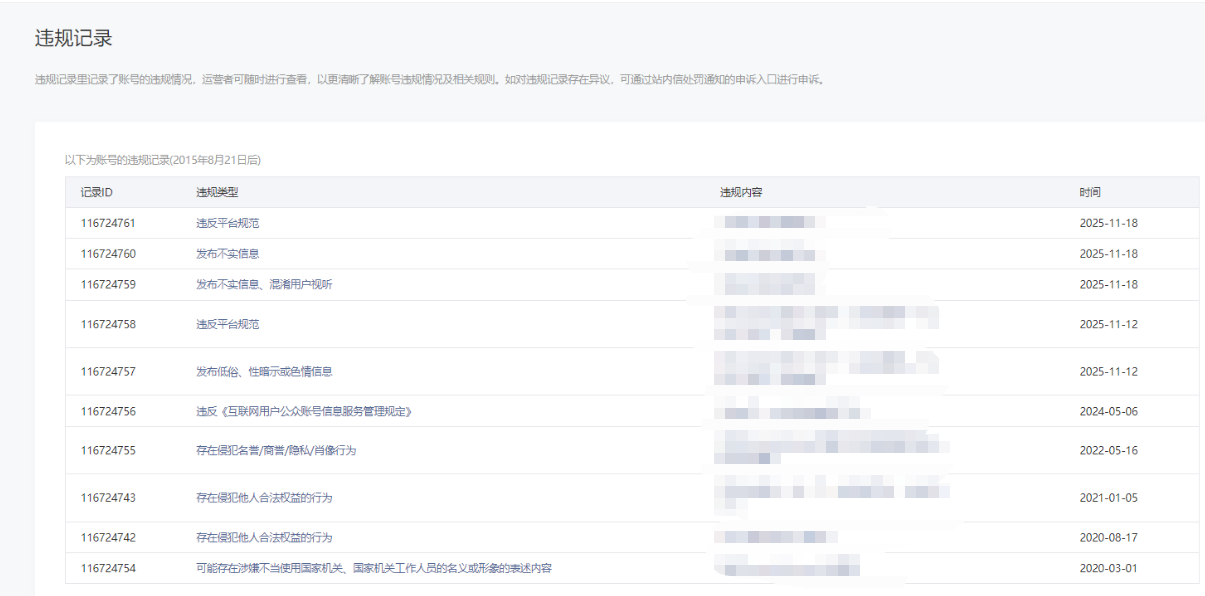The image size is (1205, 596).
Task: Open blurred violation content for record 116724757
Action: click(x=825, y=371)
